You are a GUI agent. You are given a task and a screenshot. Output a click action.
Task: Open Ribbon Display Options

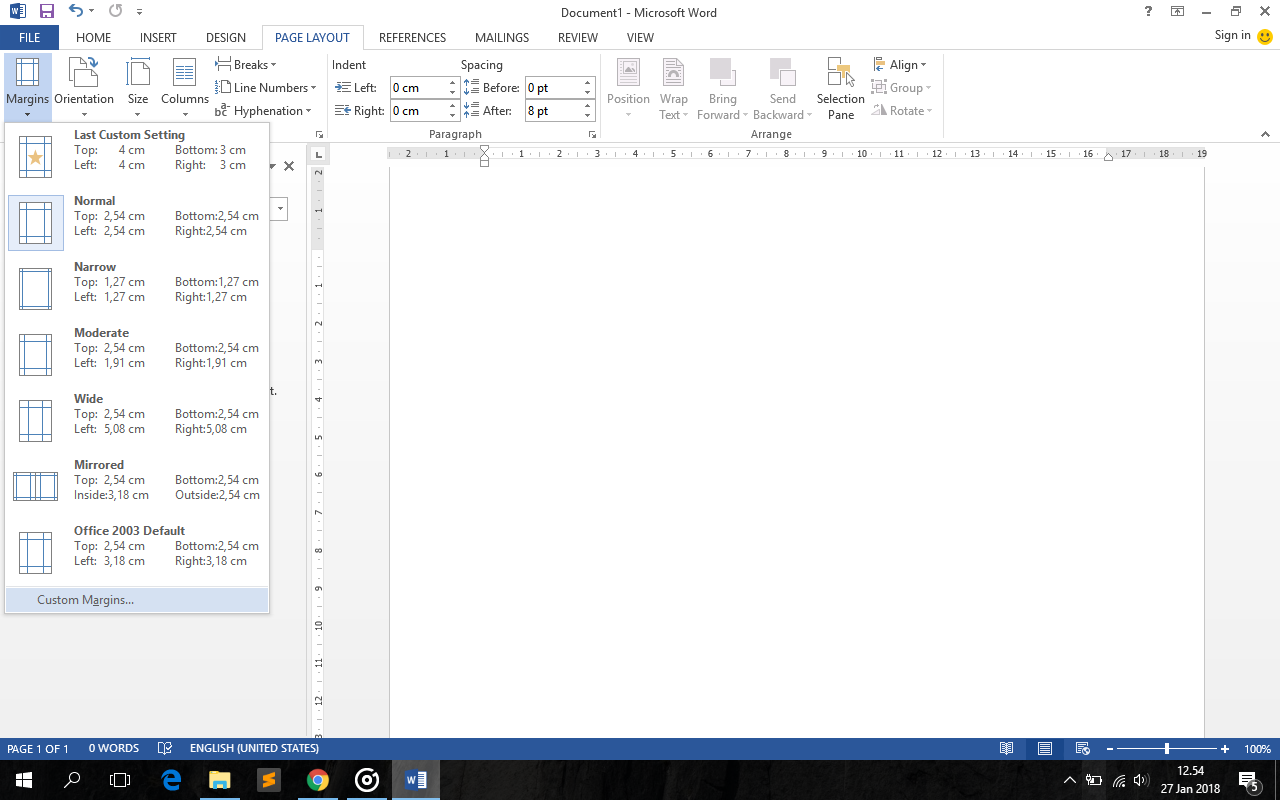click(1177, 12)
